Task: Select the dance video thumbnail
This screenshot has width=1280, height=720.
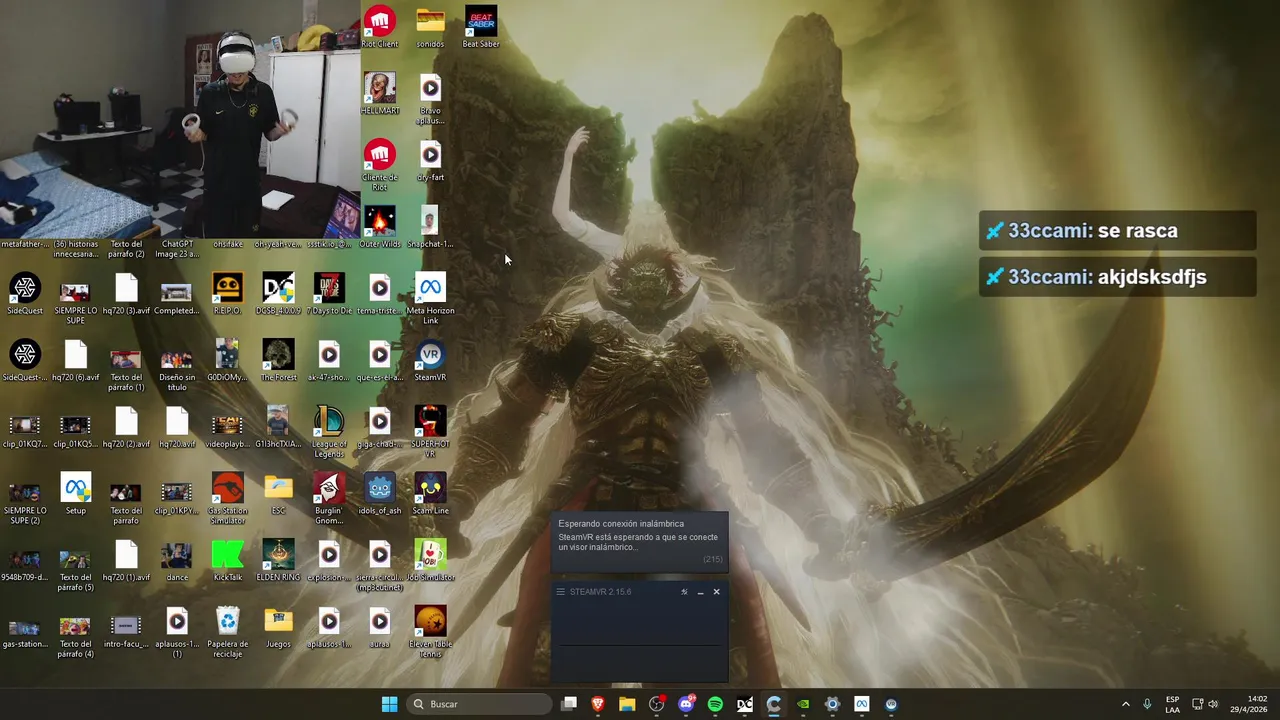Action: [x=176, y=560]
